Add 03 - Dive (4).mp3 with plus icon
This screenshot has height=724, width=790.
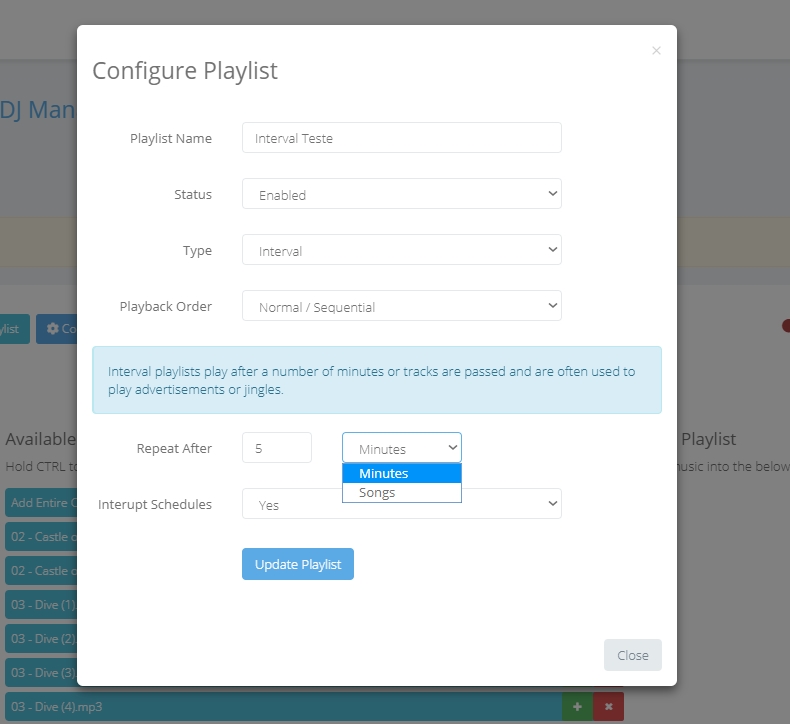577,707
